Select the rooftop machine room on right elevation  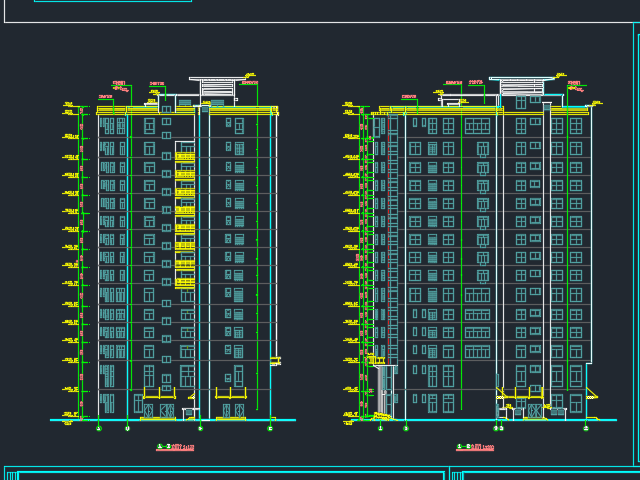pyautogui.click(x=522, y=87)
